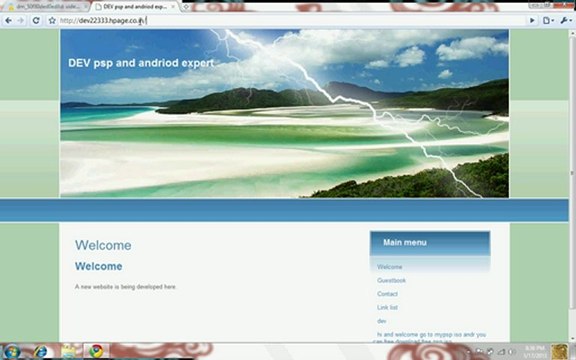Open the Welcome link in Main menu

pos(389,267)
